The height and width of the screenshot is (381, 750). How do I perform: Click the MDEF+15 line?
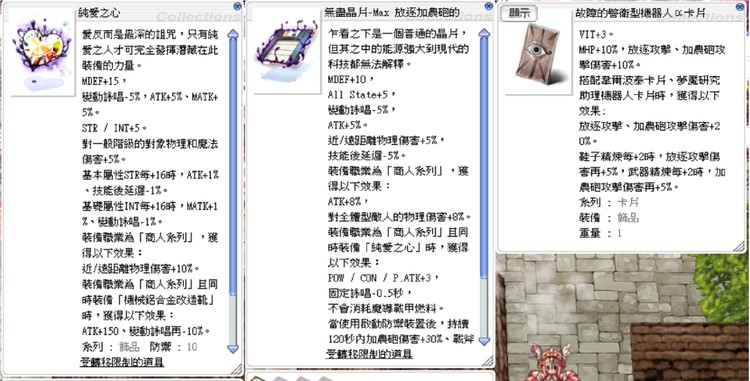coord(104,81)
